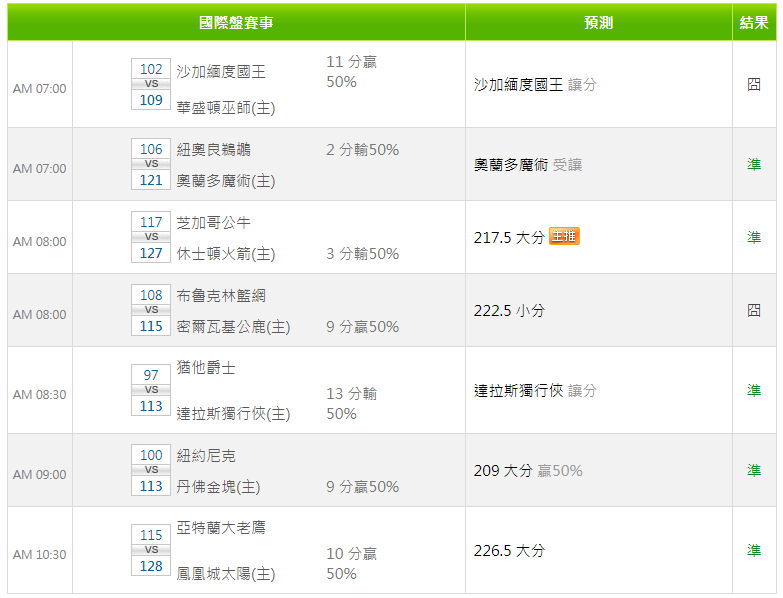
Task: Select team 密爾瓦基公鹿(主)
Action: (233, 326)
